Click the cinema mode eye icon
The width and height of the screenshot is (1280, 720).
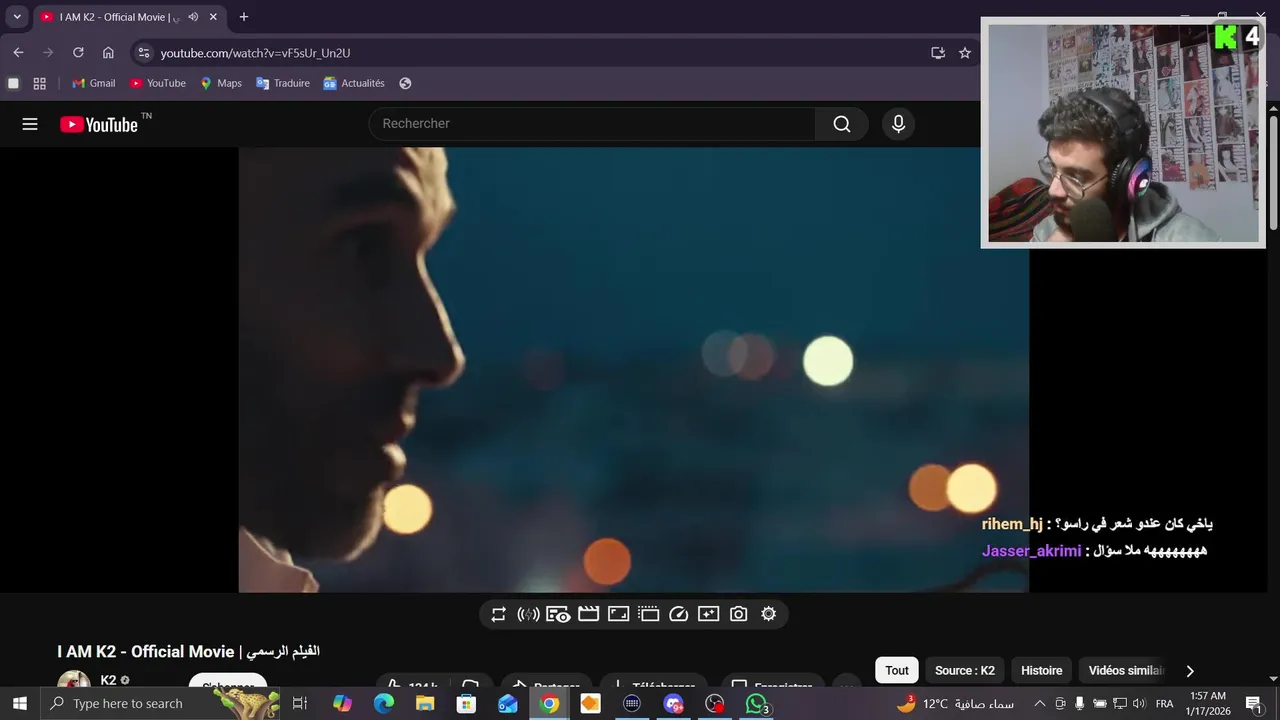coord(558,614)
